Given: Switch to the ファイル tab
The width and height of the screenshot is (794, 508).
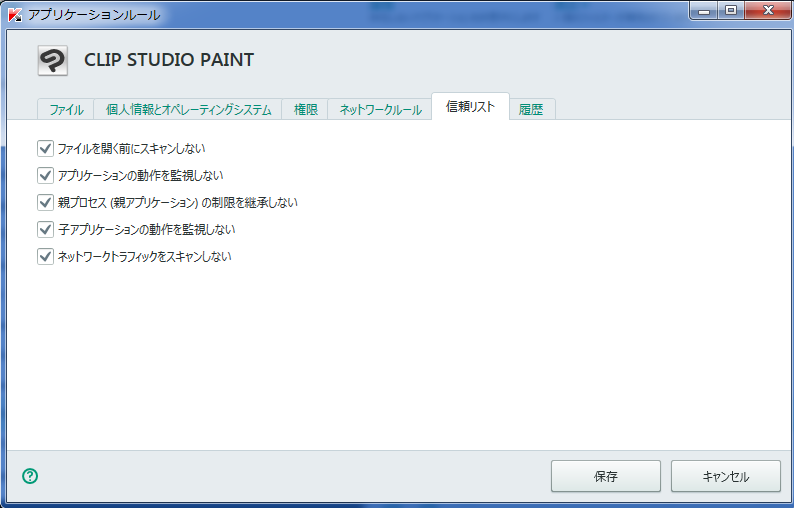Looking at the screenshot, I should 66,109.
